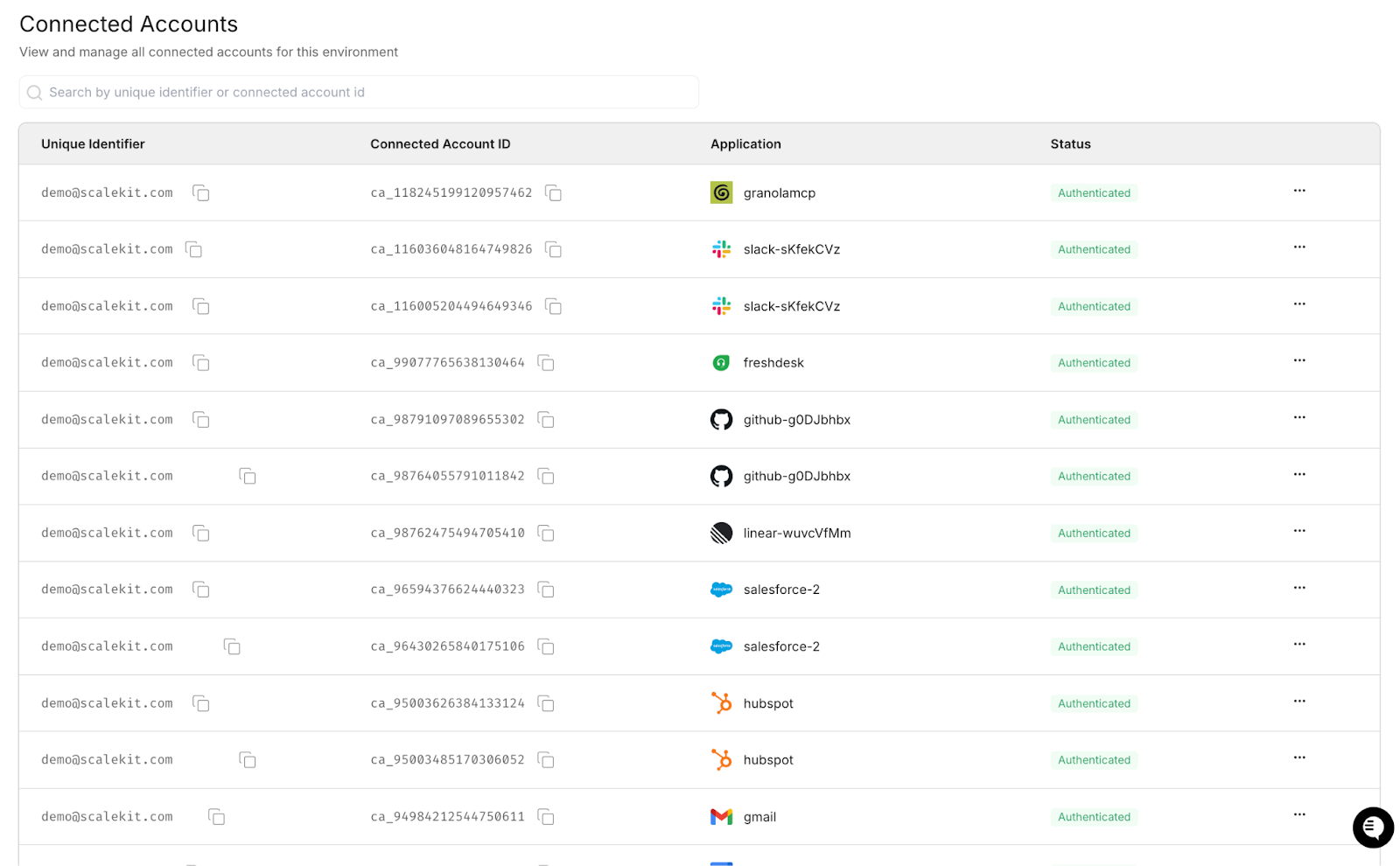Select the granolamcp application name

[x=780, y=193]
